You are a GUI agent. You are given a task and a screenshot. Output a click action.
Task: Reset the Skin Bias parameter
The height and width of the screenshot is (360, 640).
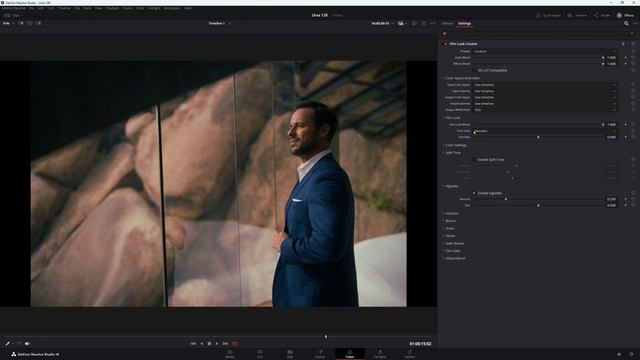pos(633,137)
